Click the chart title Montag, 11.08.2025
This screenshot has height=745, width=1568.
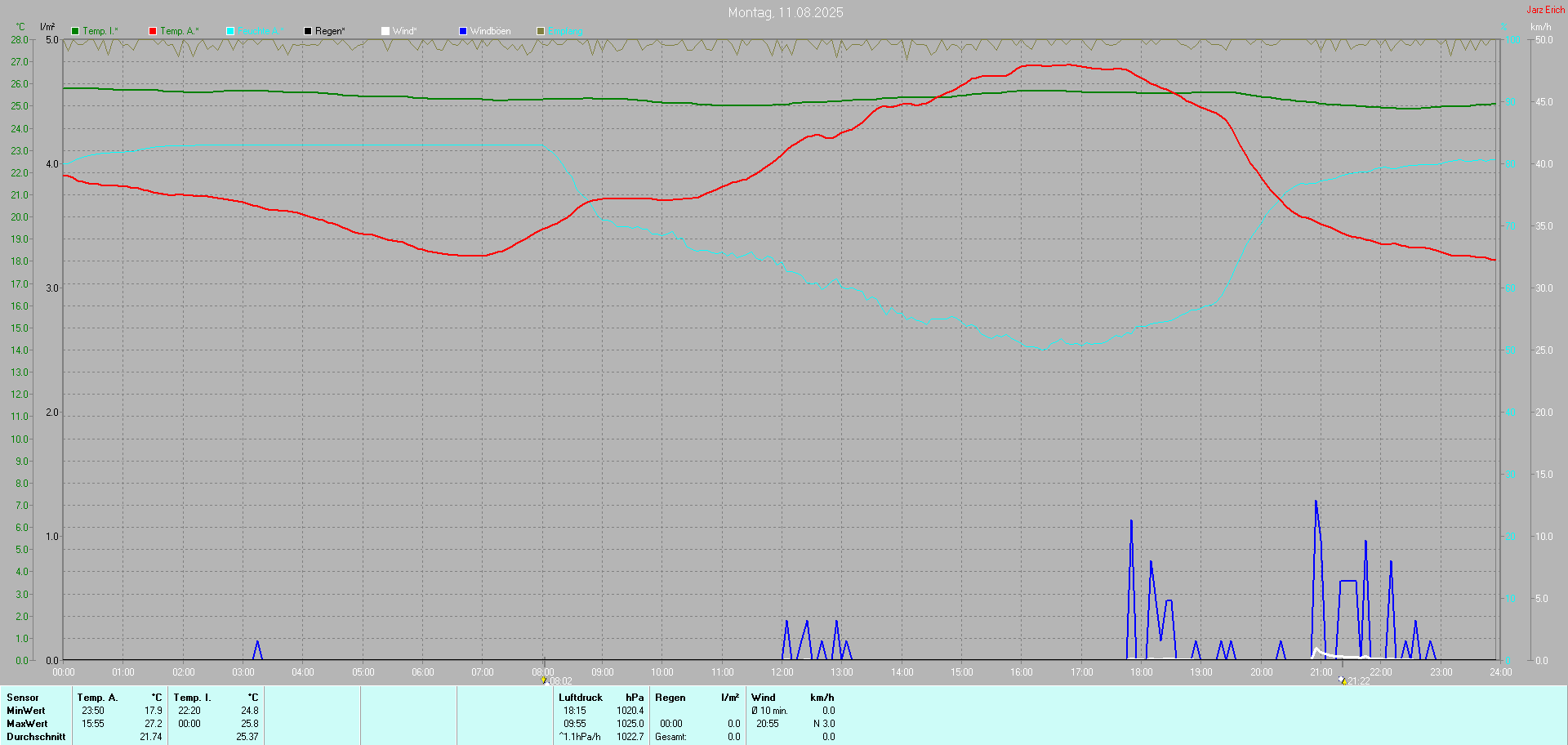tap(785, 12)
